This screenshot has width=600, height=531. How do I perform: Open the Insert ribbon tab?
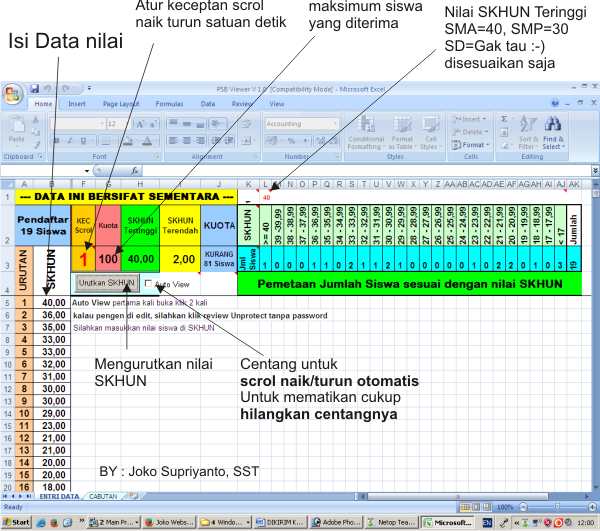(77, 104)
